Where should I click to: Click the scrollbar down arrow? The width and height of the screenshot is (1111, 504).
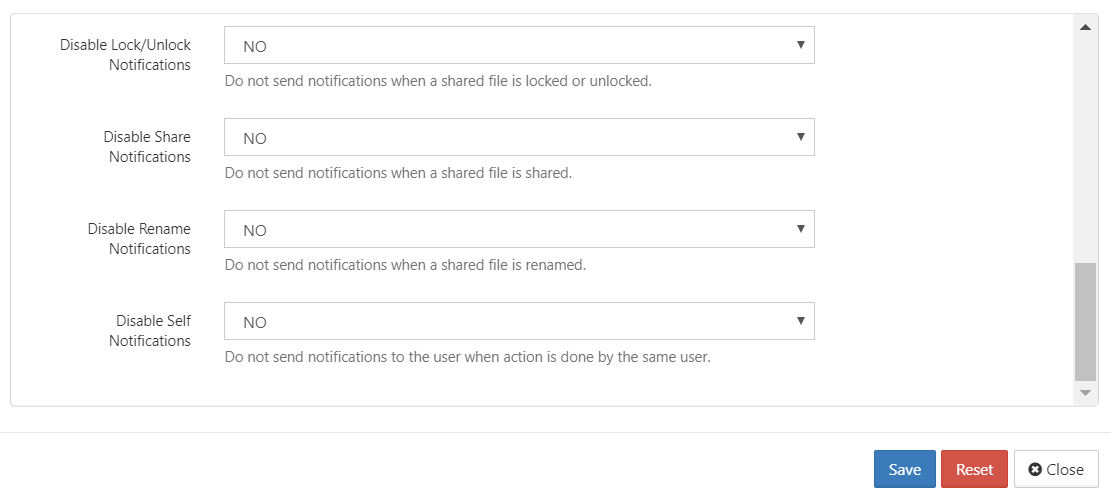click(1085, 393)
